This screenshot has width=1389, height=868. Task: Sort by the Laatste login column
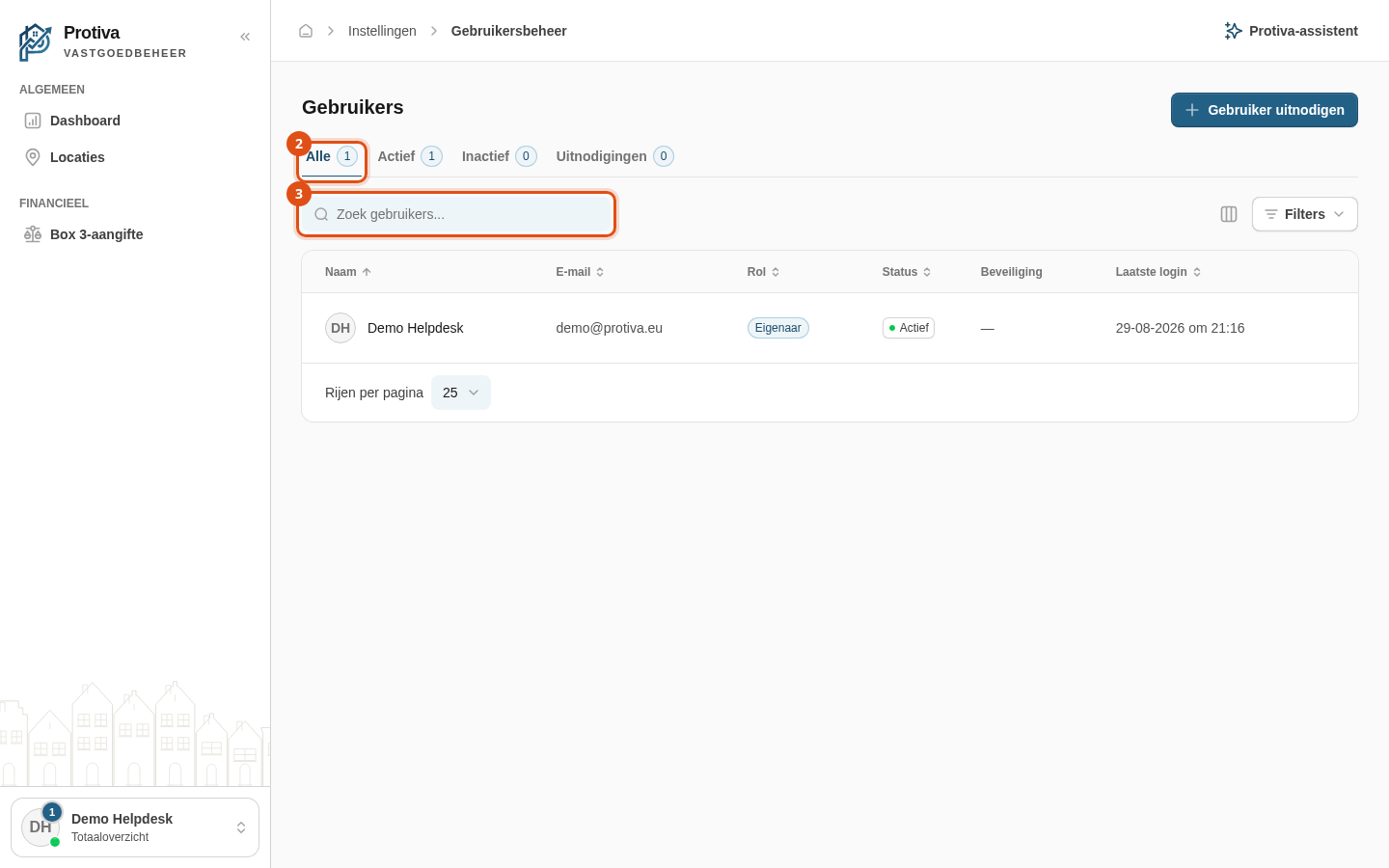[x=1158, y=272]
